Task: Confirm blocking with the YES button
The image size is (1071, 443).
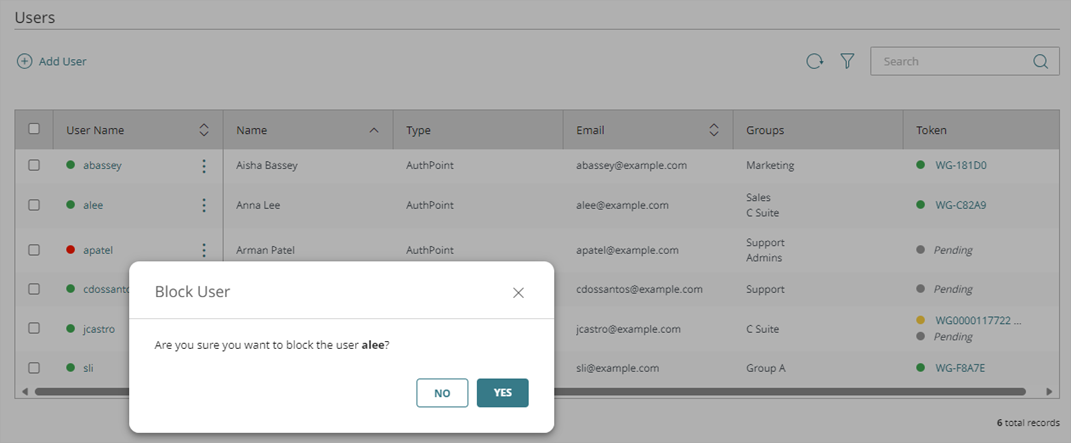Action: click(502, 393)
